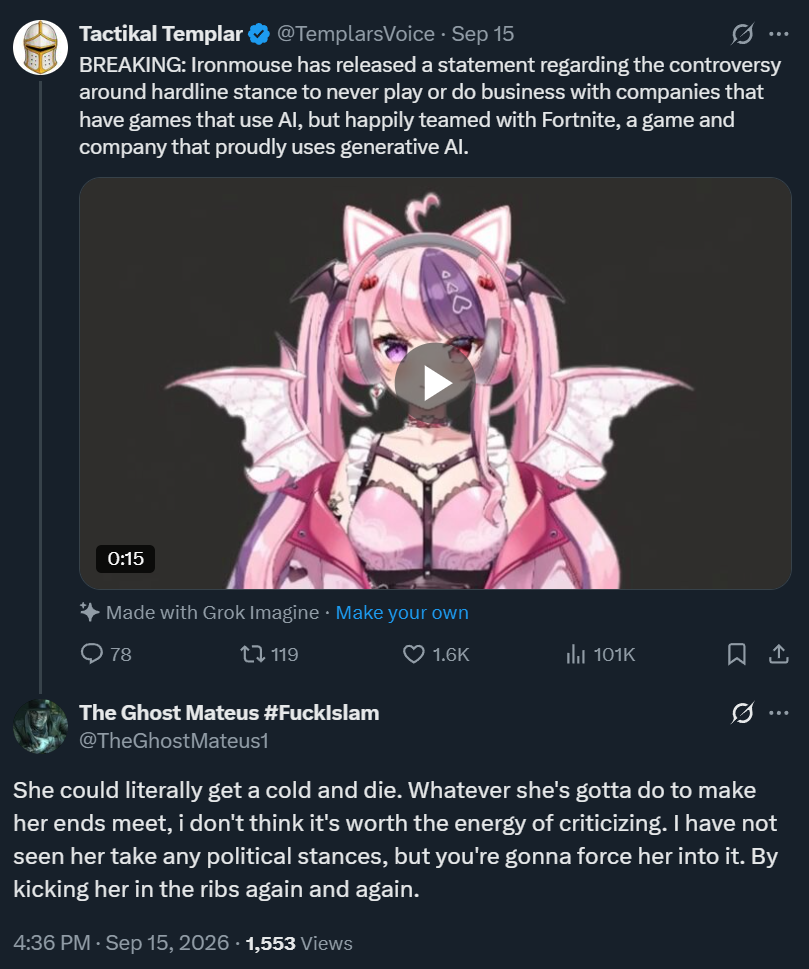Open more options on Ghost Mateus reply
This screenshot has width=809, height=969.
click(x=779, y=713)
